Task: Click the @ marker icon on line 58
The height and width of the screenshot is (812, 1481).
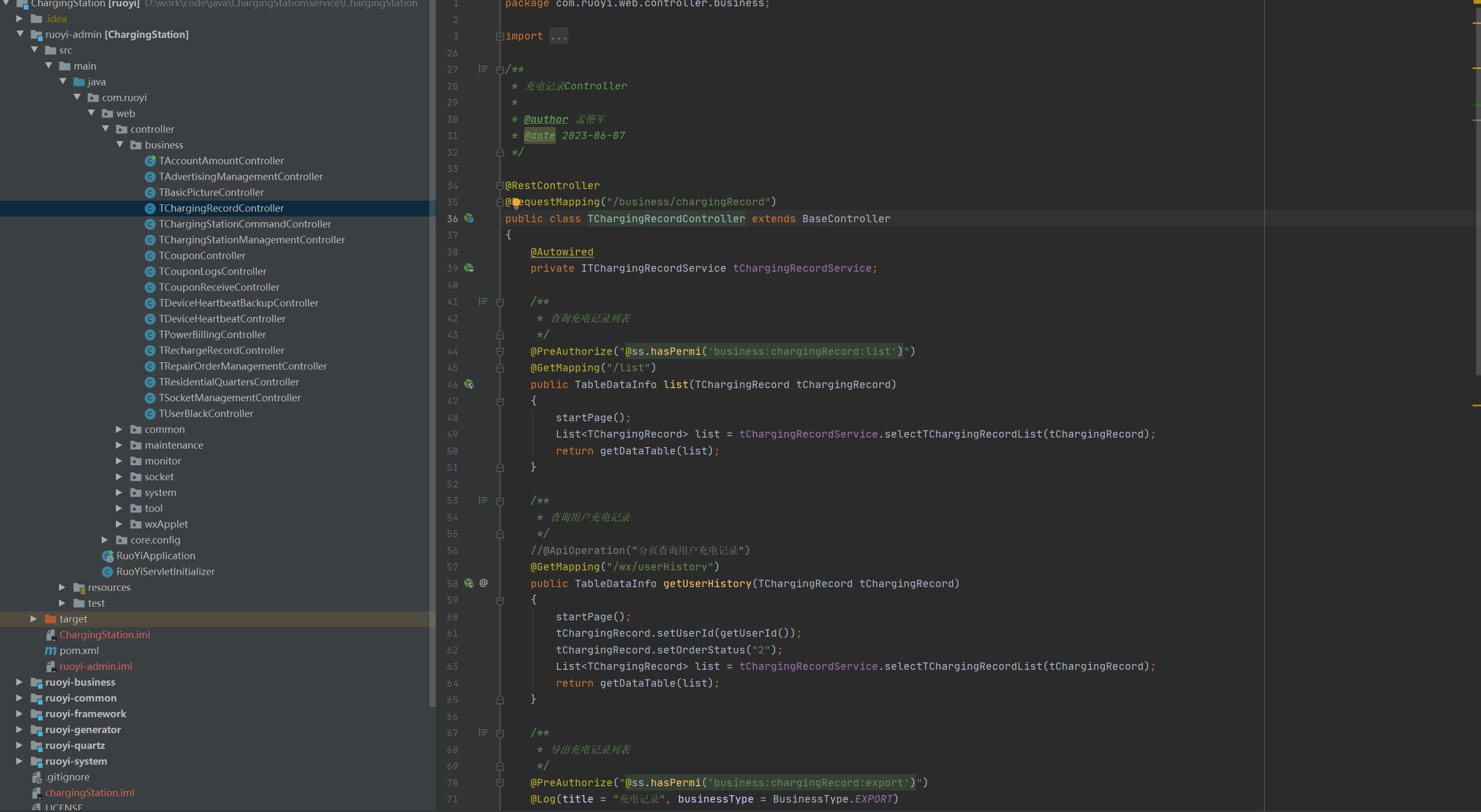Action: [484, 583]
